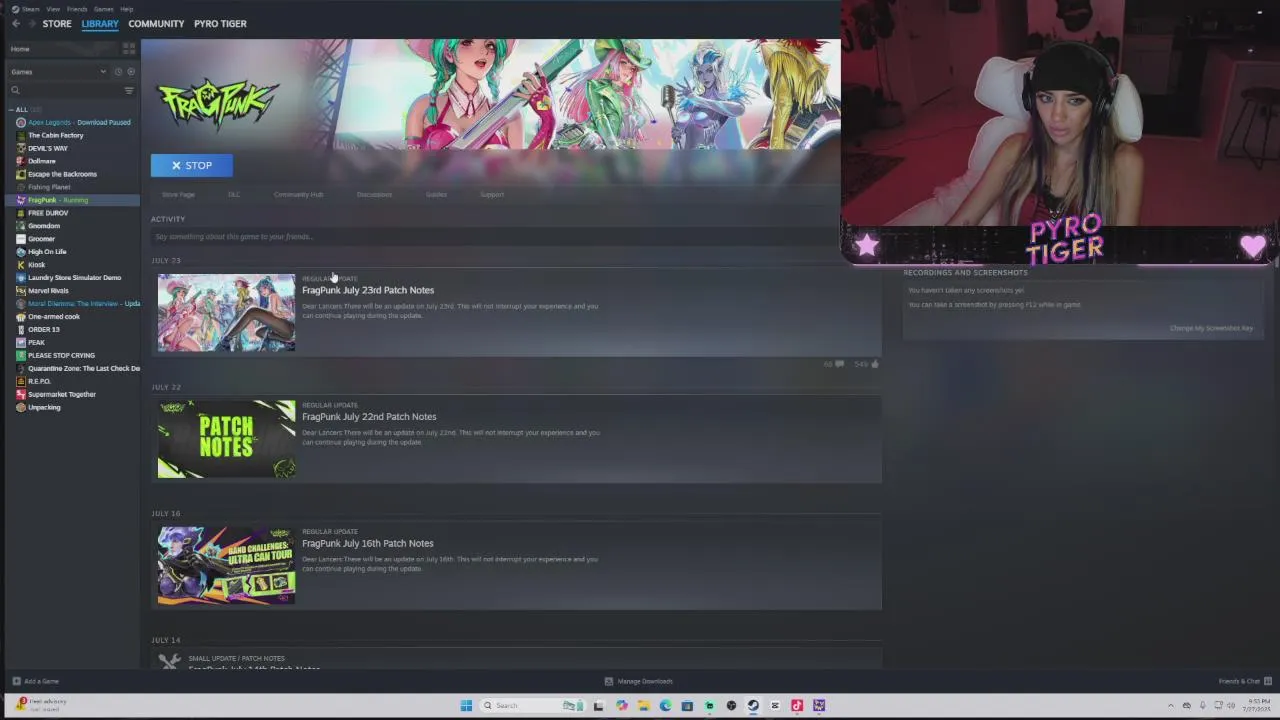Select Moral Dilemma: The Interview entry

(83, 304)
